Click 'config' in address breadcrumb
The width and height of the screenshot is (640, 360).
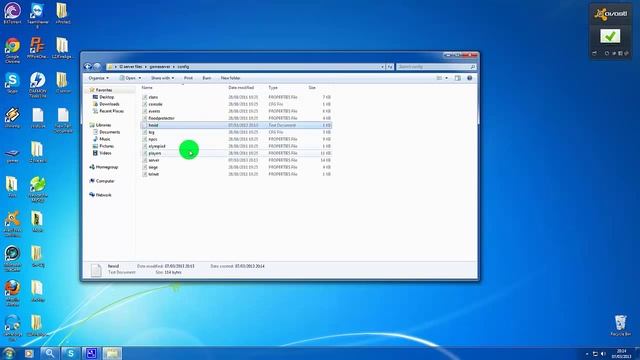click(x=183, y=67)
